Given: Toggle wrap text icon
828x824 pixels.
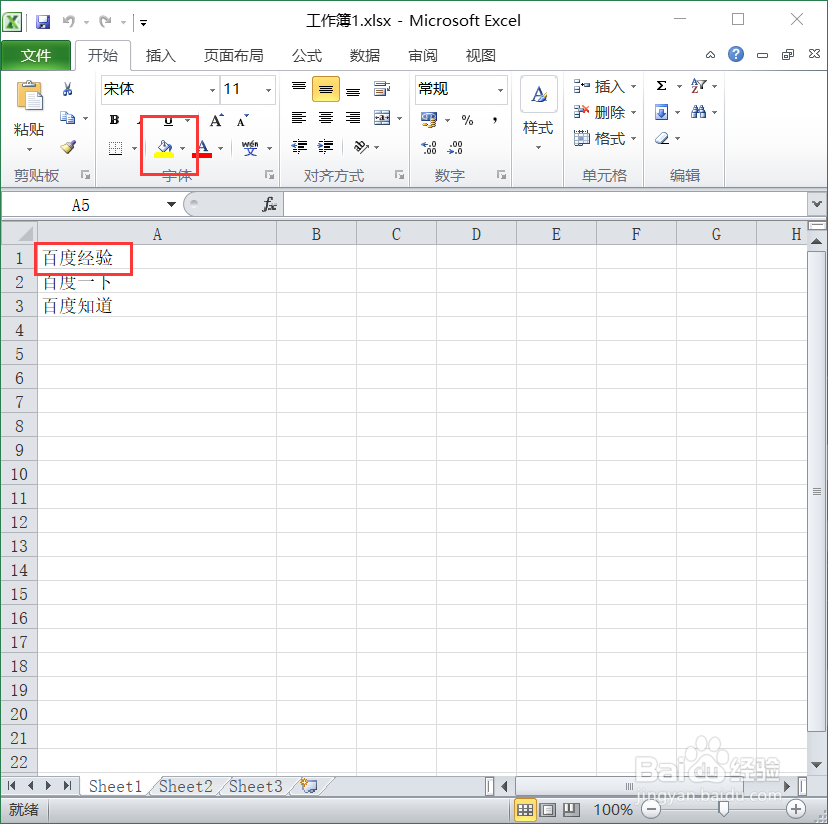Looking at the screenshot, I should click(x=382, y=88).
